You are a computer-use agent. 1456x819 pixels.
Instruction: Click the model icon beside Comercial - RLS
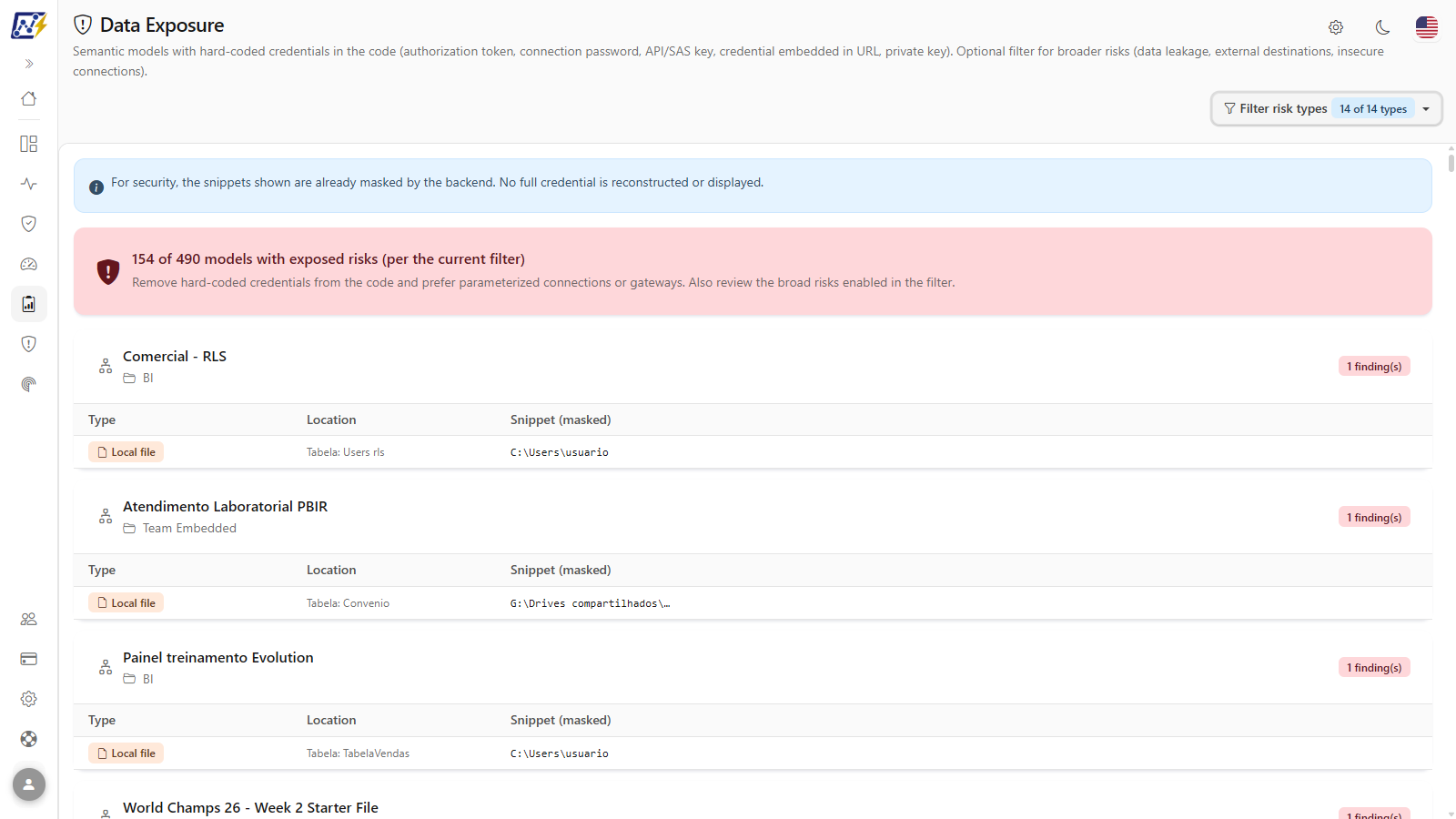(x=106, y=366)
